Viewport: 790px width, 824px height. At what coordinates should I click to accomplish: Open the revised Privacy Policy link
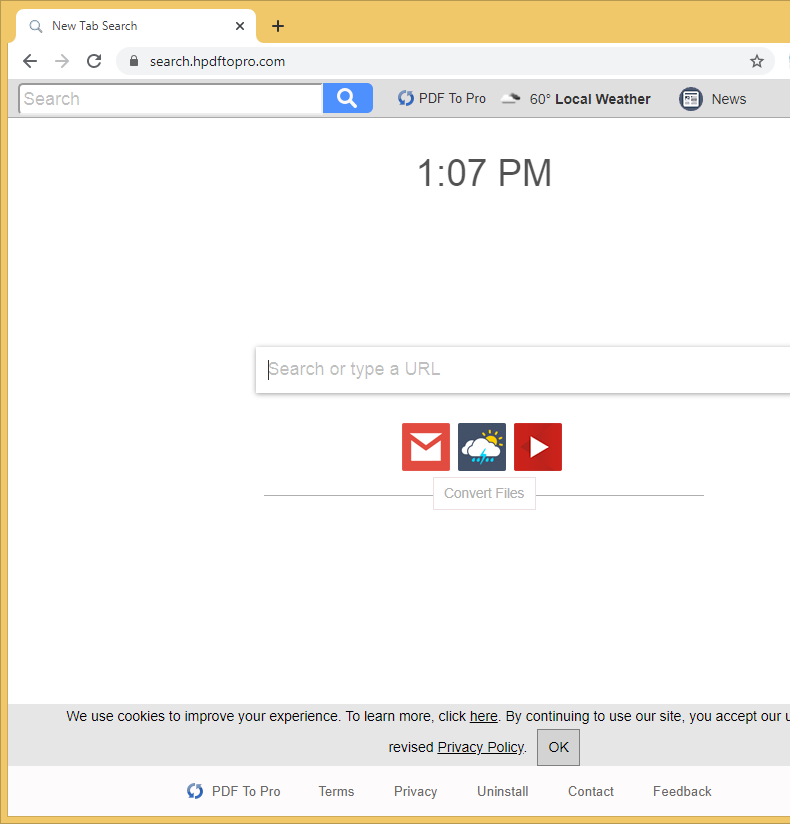pyautogui.click(x=480, y=747)
